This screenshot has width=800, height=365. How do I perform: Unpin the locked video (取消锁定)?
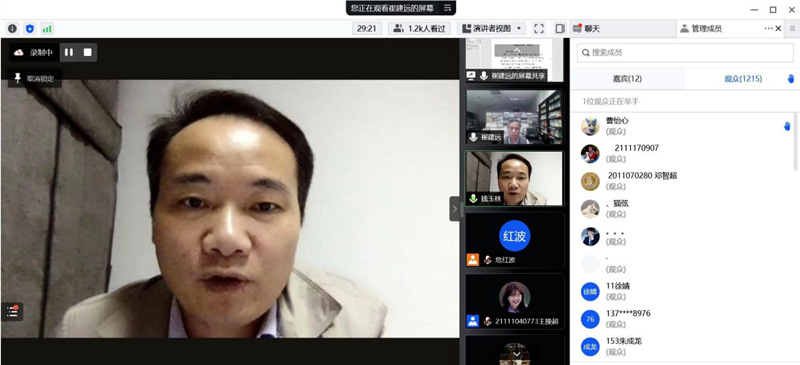click(35, 79)
